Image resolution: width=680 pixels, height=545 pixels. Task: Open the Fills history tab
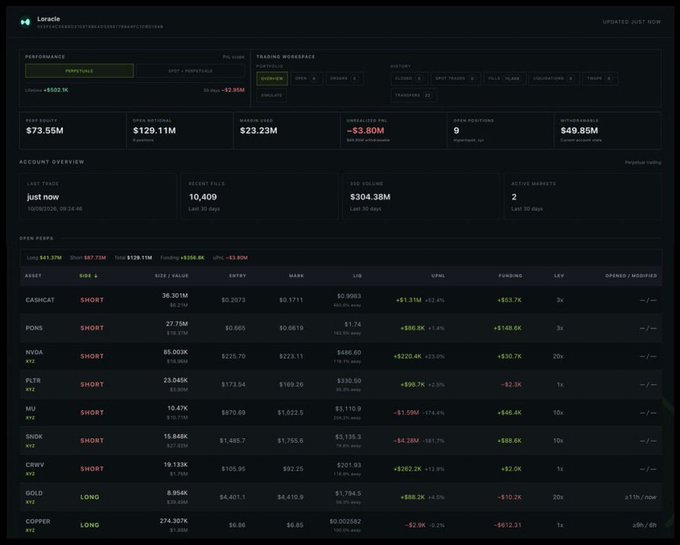click(x=504, y=78)
